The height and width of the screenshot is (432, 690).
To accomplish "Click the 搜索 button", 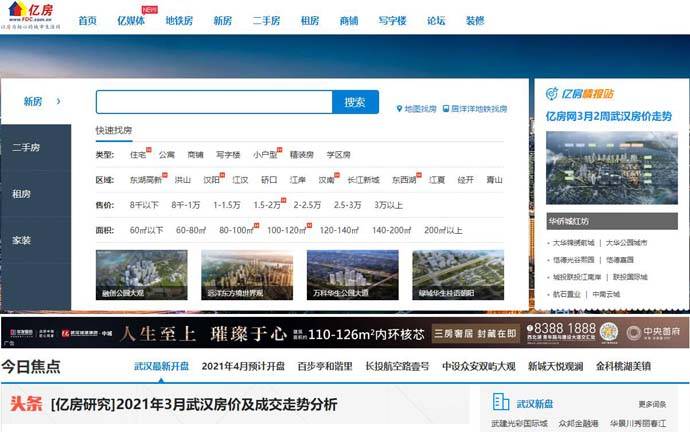I will pos(355,102).
